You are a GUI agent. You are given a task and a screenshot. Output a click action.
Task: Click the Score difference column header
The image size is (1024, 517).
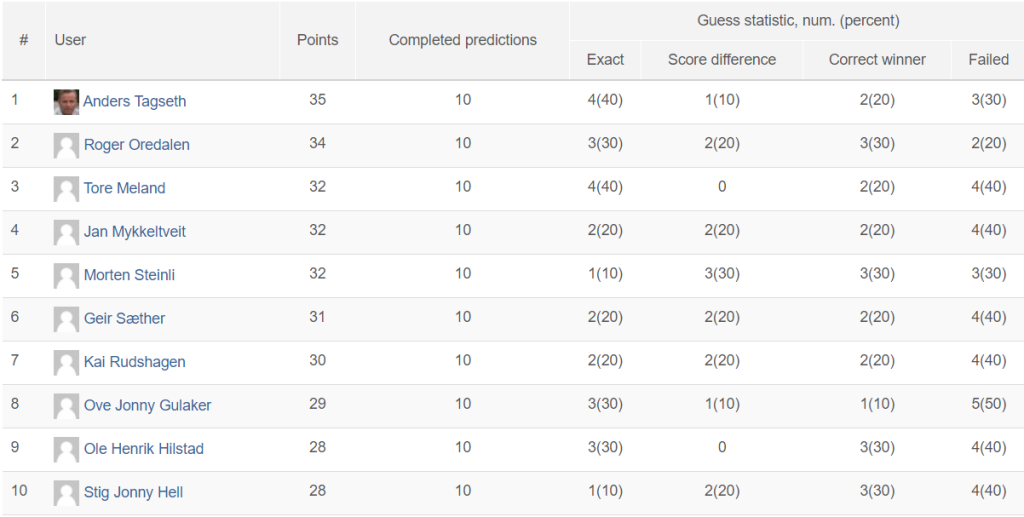point(721,60)
